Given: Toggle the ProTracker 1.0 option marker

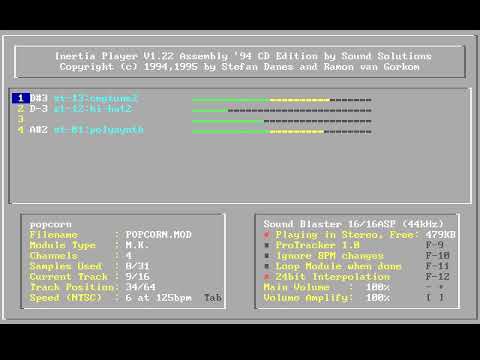Looking at the screenshot, I should click(267, 245).
